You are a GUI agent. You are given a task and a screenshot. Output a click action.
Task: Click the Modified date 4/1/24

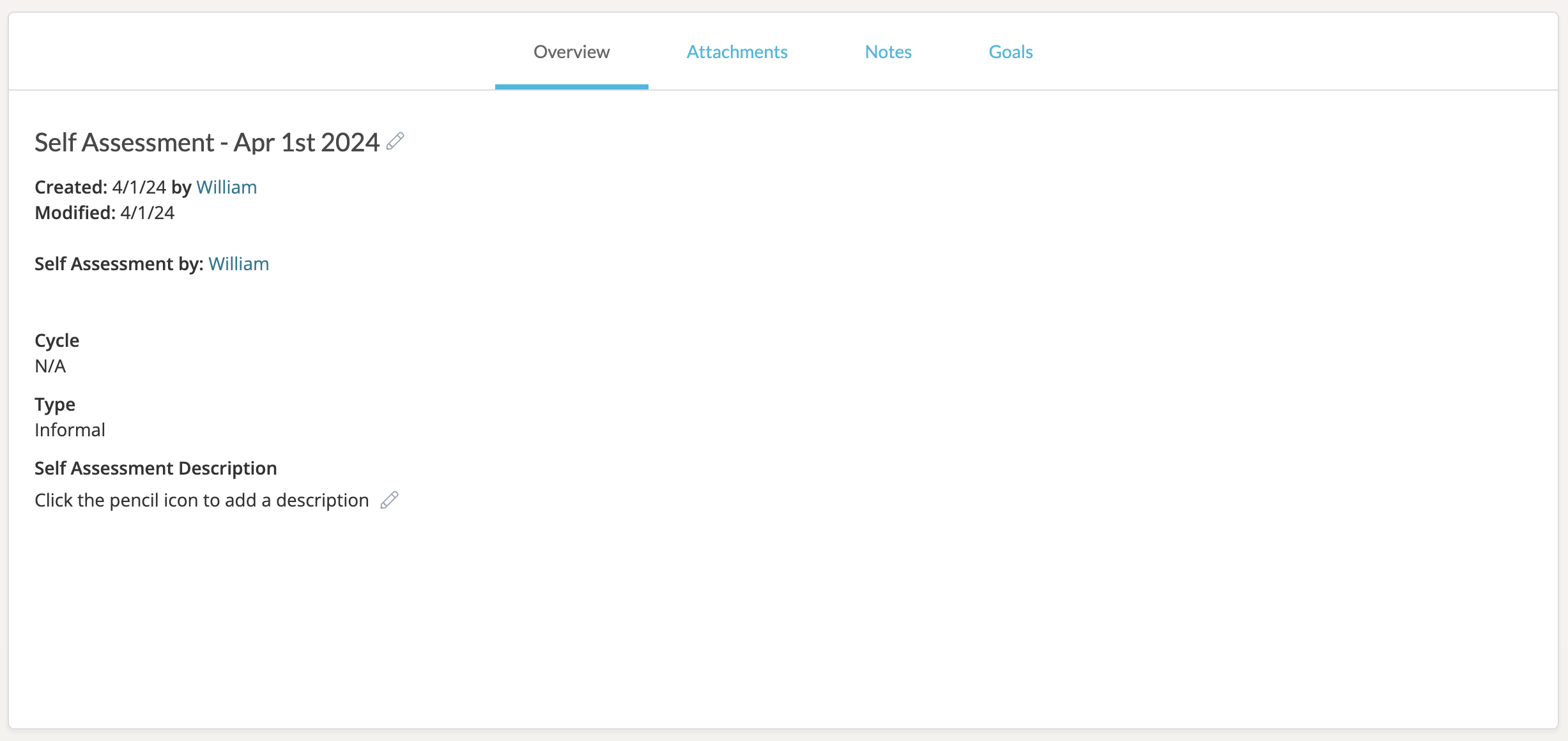pyautogui.click(x=147, y=213)
